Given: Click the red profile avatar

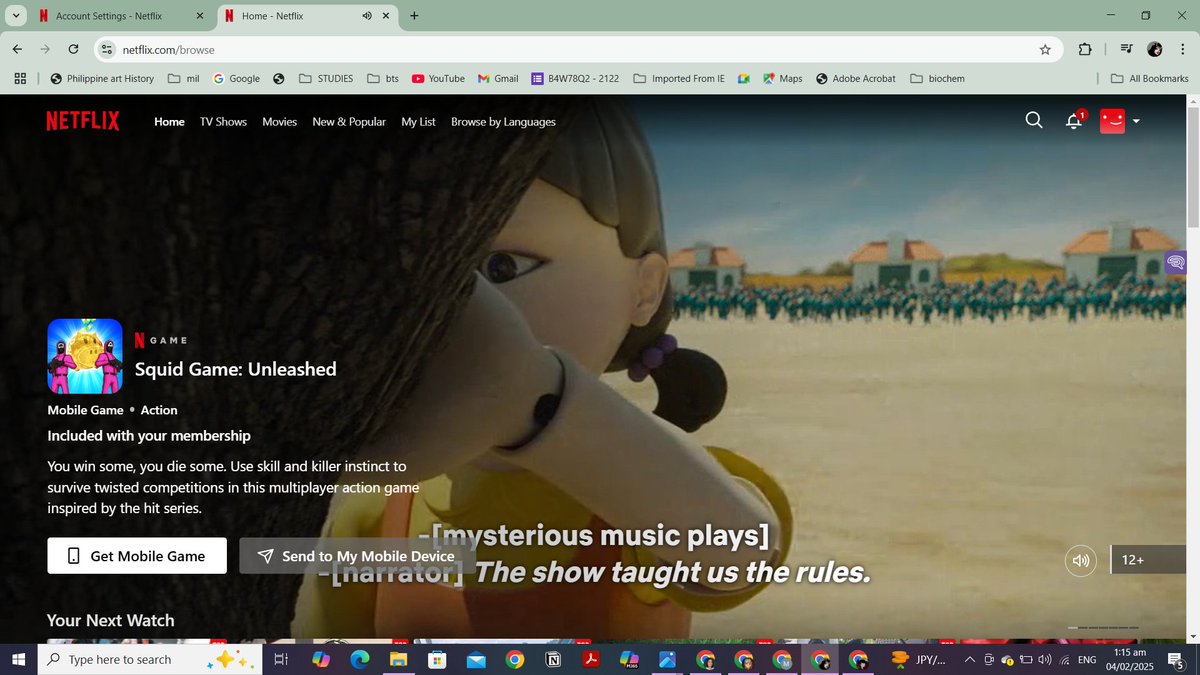Looking at the screenshot, I should pos(1112,121).
